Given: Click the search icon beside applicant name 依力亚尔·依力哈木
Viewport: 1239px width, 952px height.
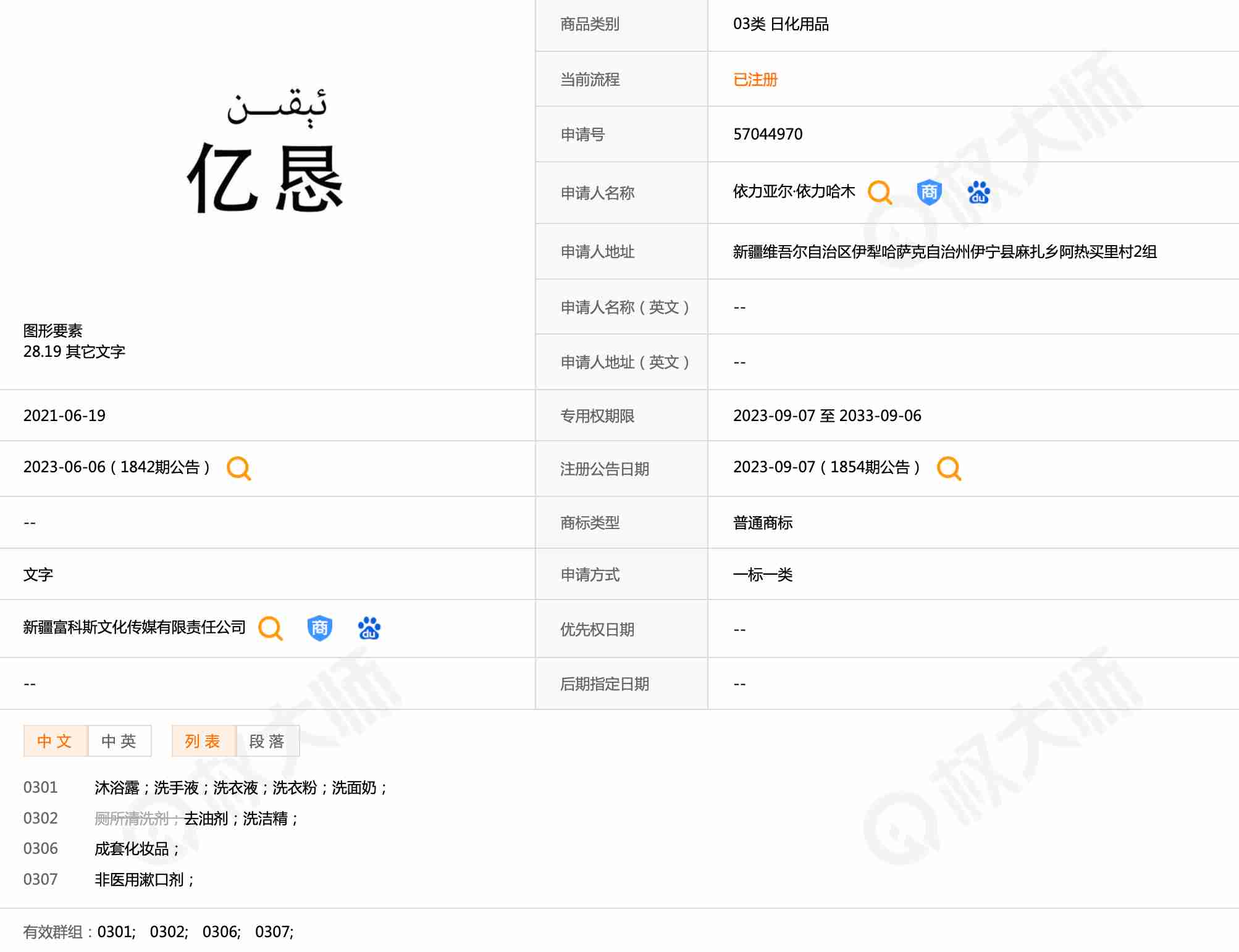Looking at the screenshot, I should click(880, 193).
